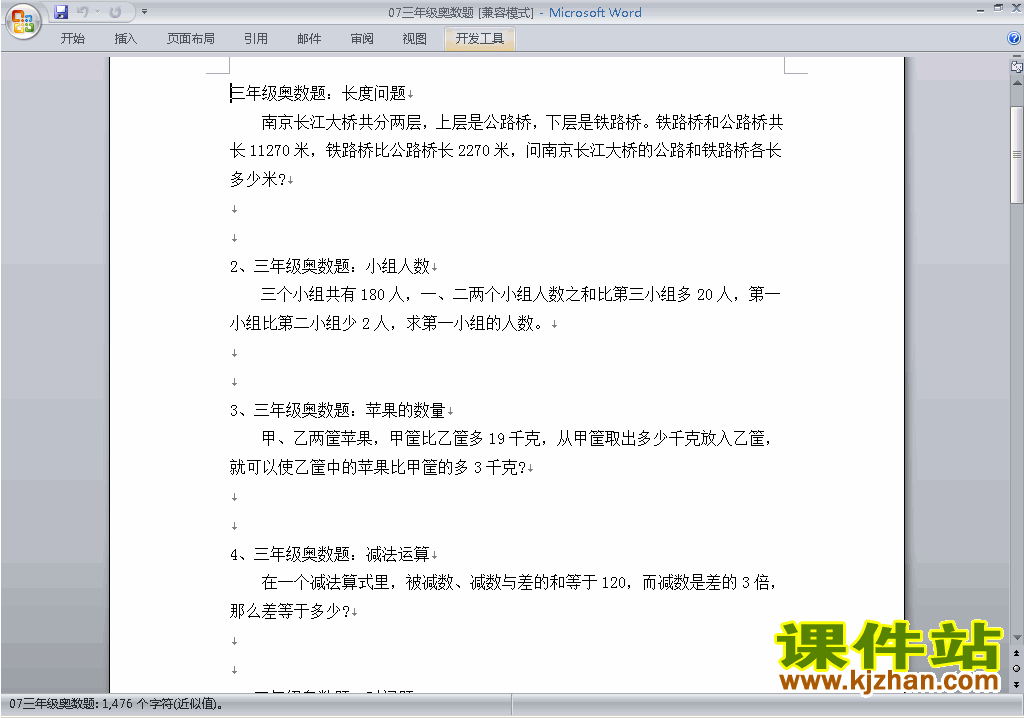1024x718 pixels.
Task: Click the split-window handle above the ruler icon
Action: [1016, 58]
